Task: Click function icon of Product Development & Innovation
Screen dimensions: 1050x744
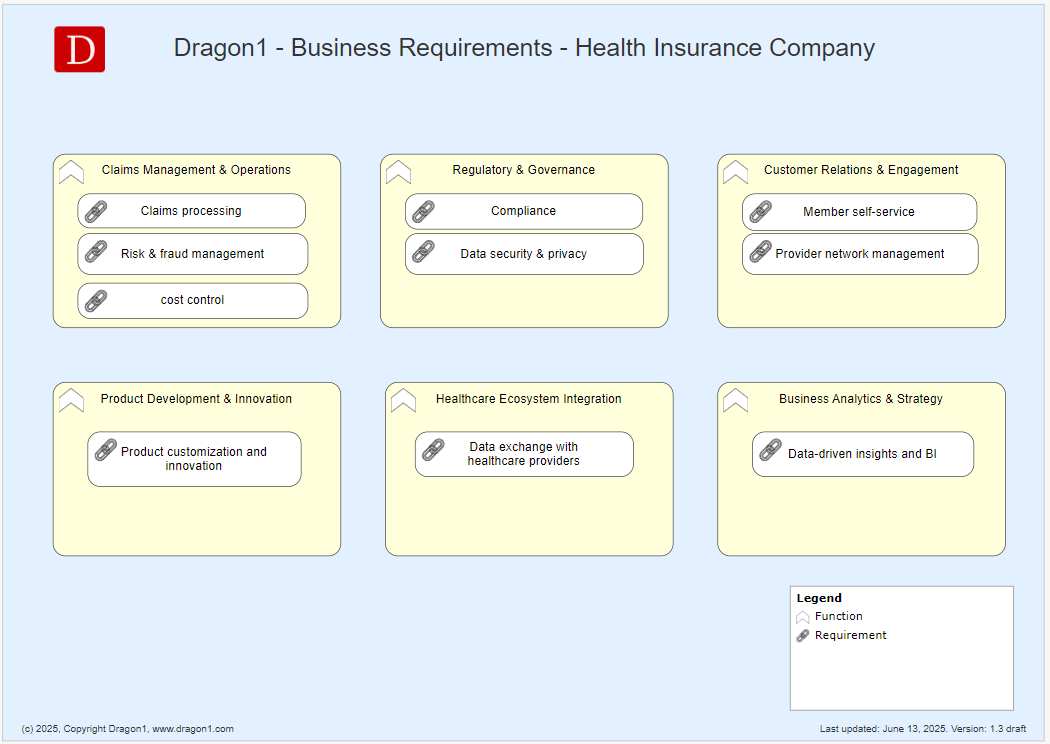Action: coord(71,400)
